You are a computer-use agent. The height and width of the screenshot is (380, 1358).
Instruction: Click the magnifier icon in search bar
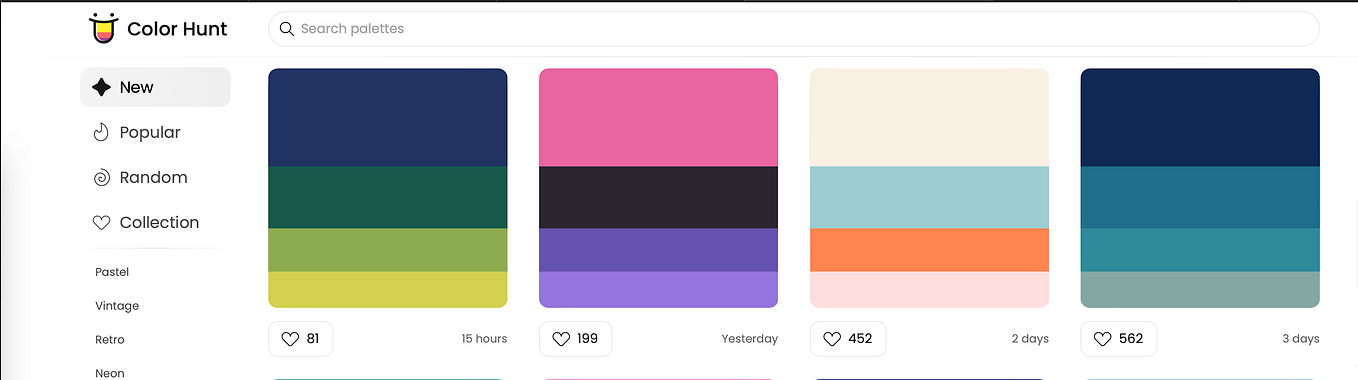tap(287, 29)
